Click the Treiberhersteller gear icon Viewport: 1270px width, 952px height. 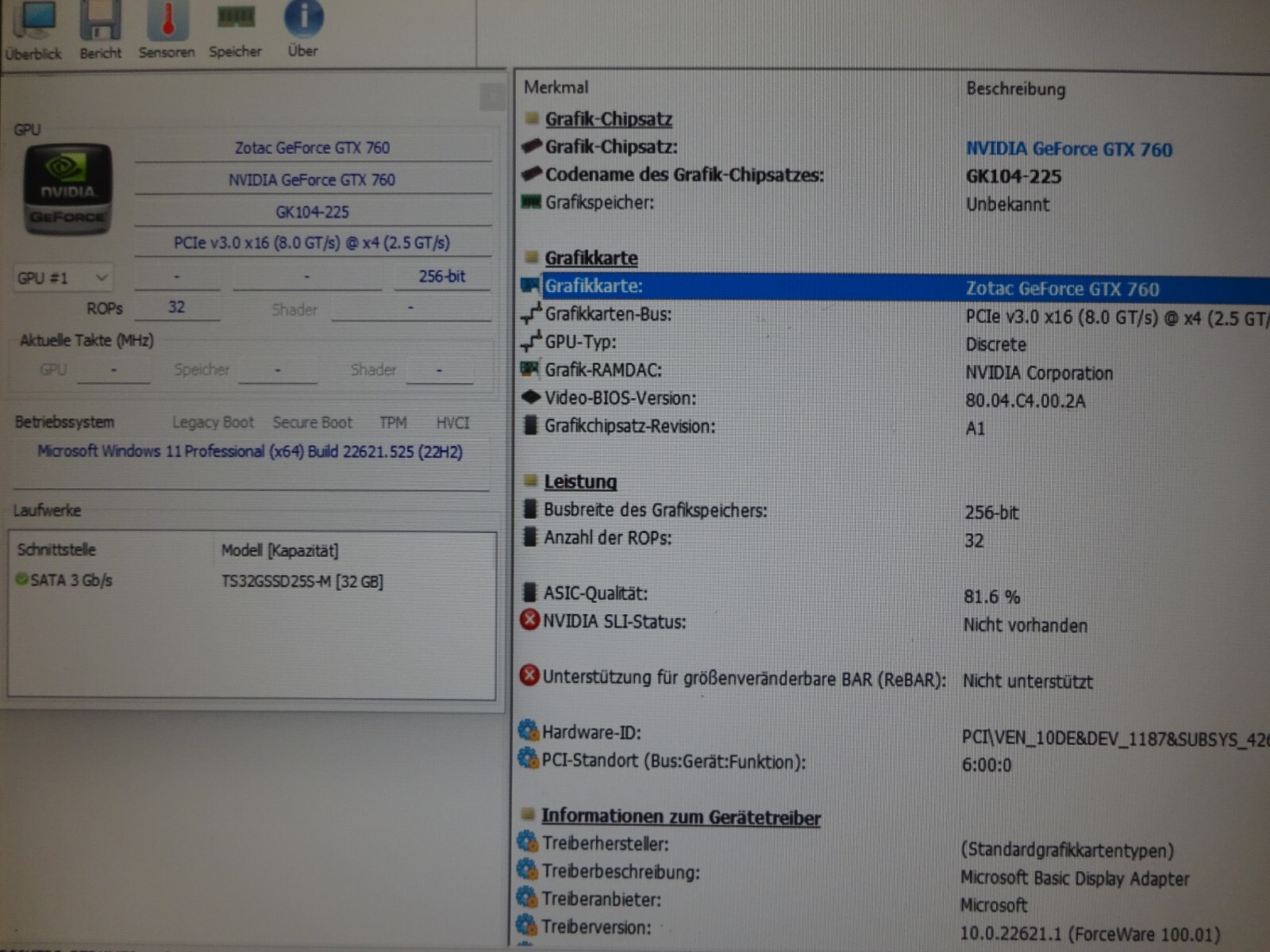click(527, 842)
